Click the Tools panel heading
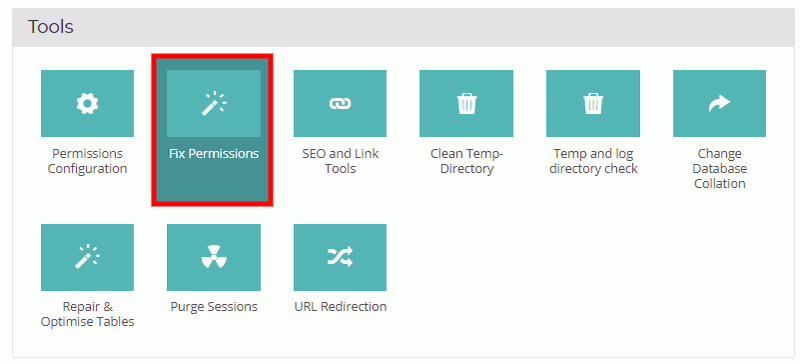This screenshot has height=364, width=800. 51,27
